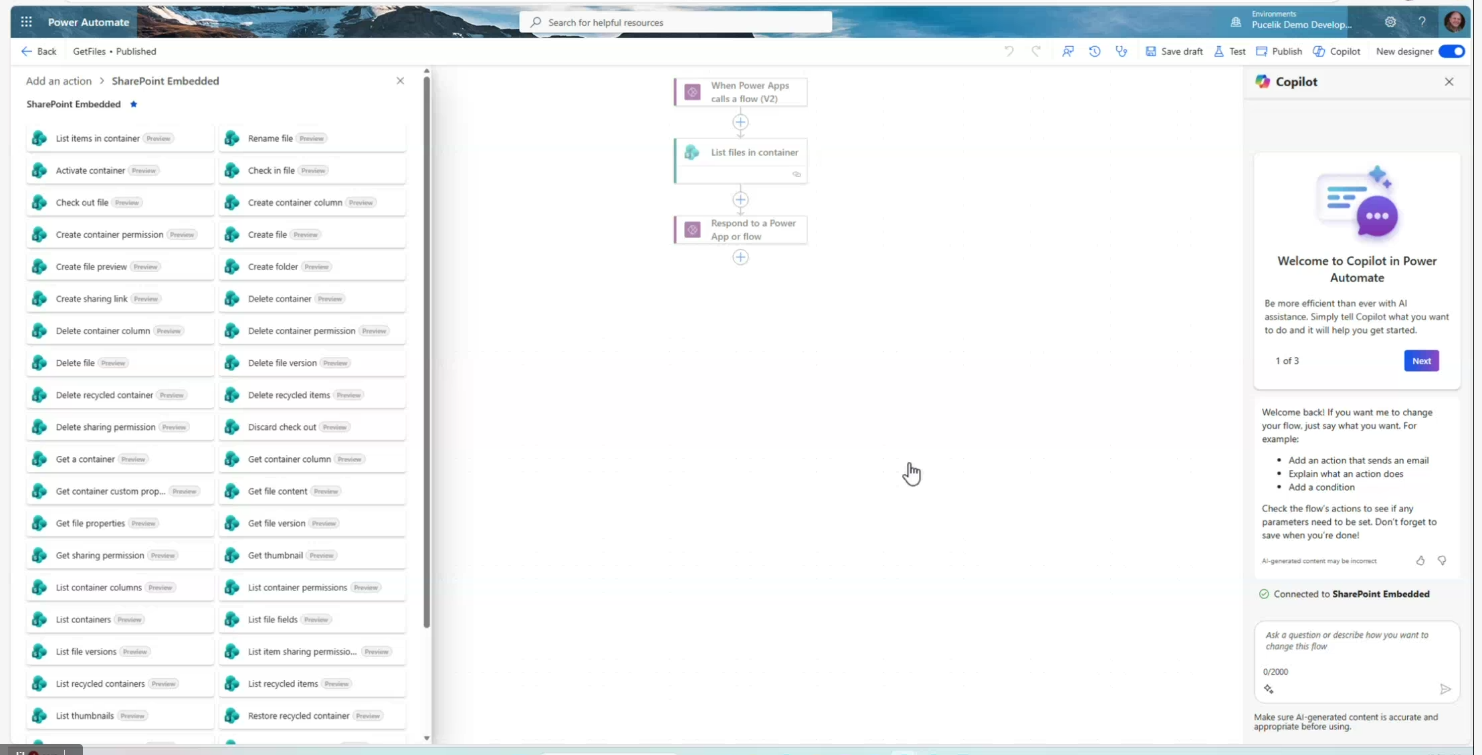Add the Create file preview action
The width and height of the screenshot is (1482, 755).
click(x=120, y=267)
